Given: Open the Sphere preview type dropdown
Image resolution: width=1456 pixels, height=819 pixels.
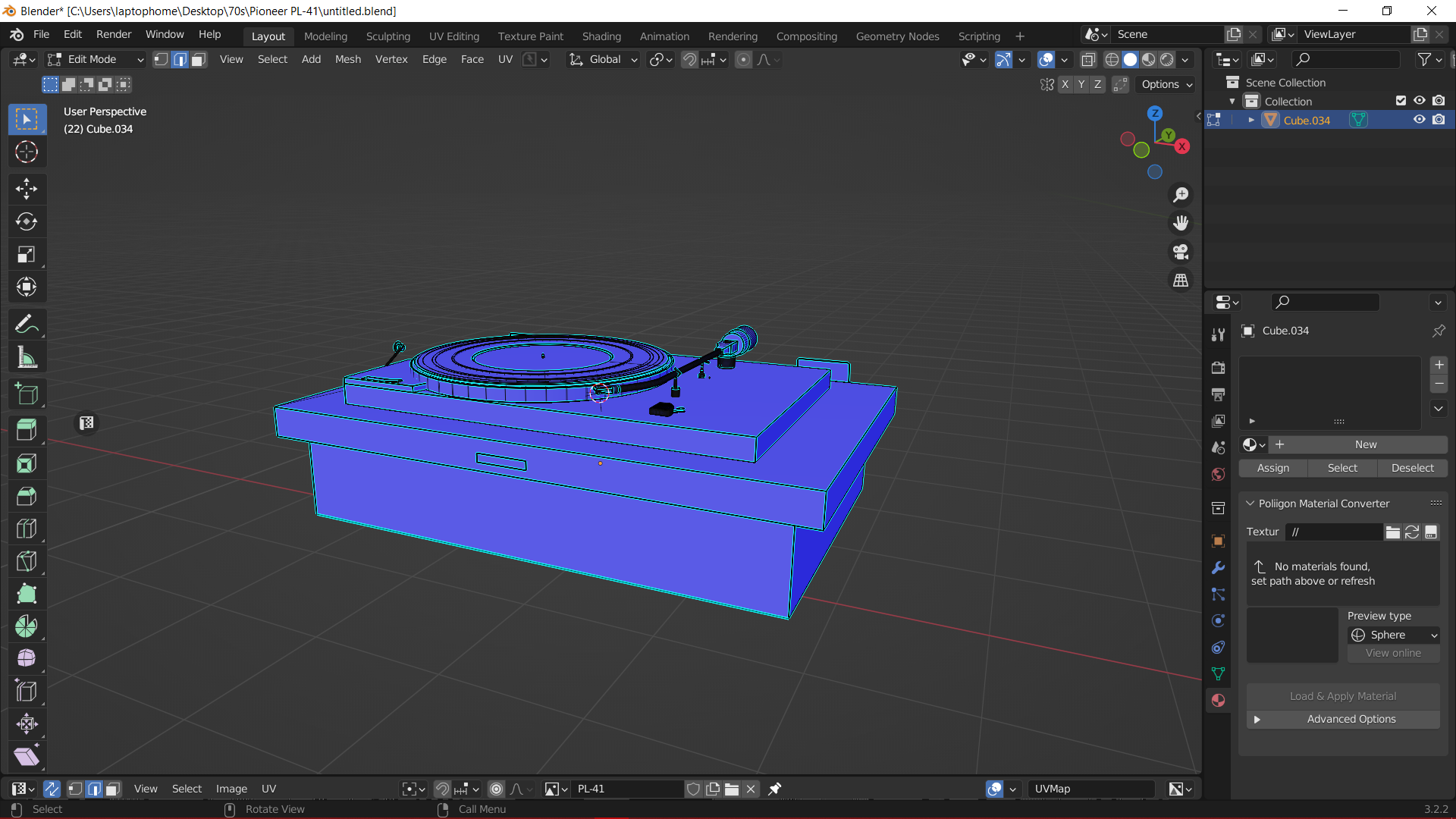Looking at the screenshot, I should (x=1394, y=635).
